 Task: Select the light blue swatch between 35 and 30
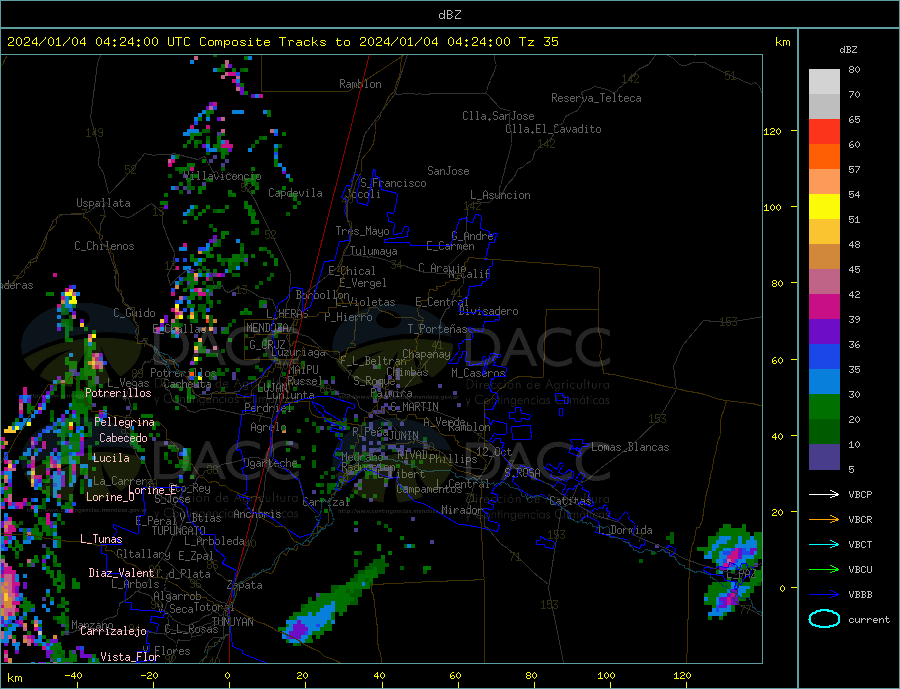[x=824, y=382]
